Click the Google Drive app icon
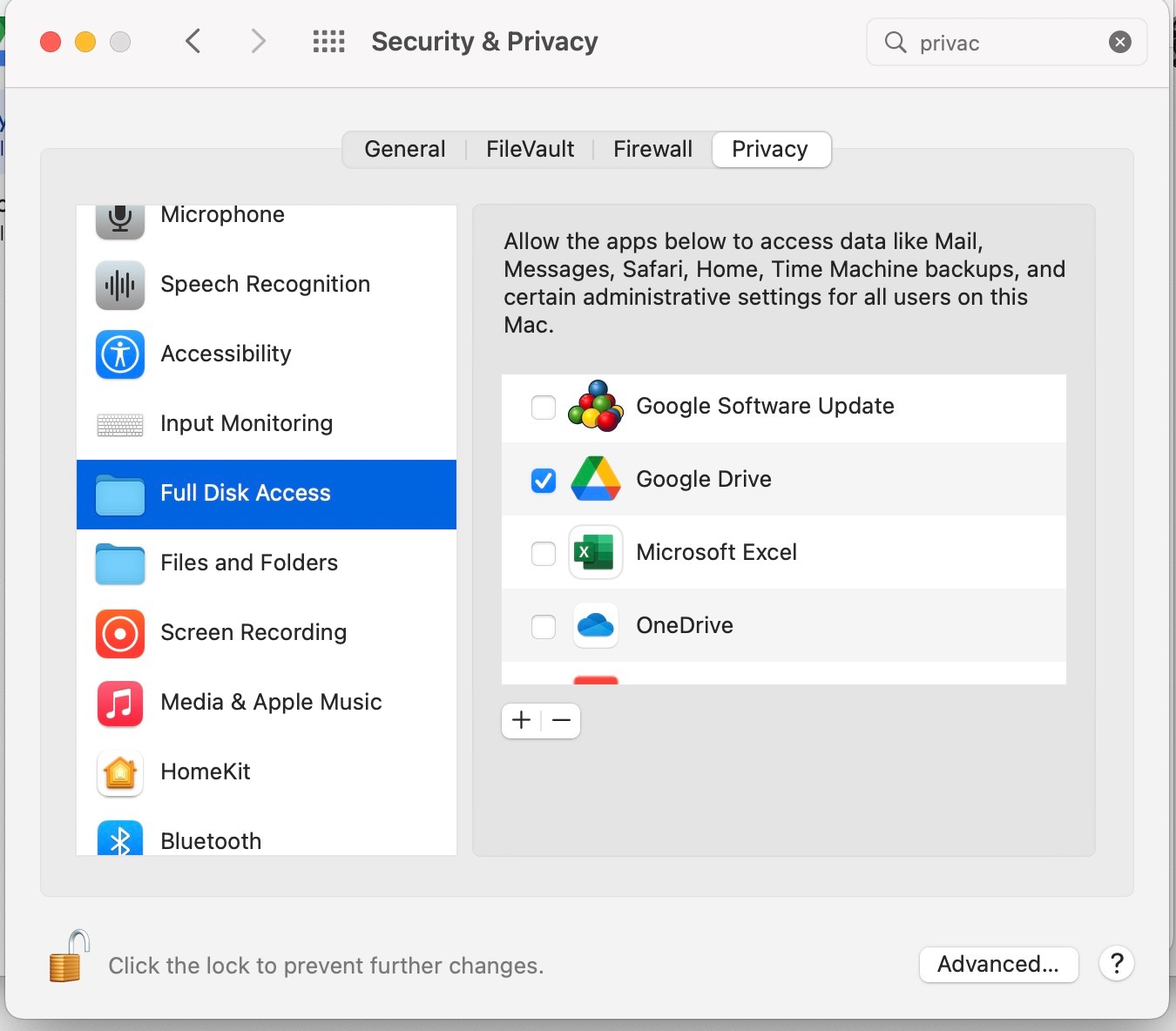Image resolution: width=1176 pixels, height=1031 pixels. tap(596, 479)
